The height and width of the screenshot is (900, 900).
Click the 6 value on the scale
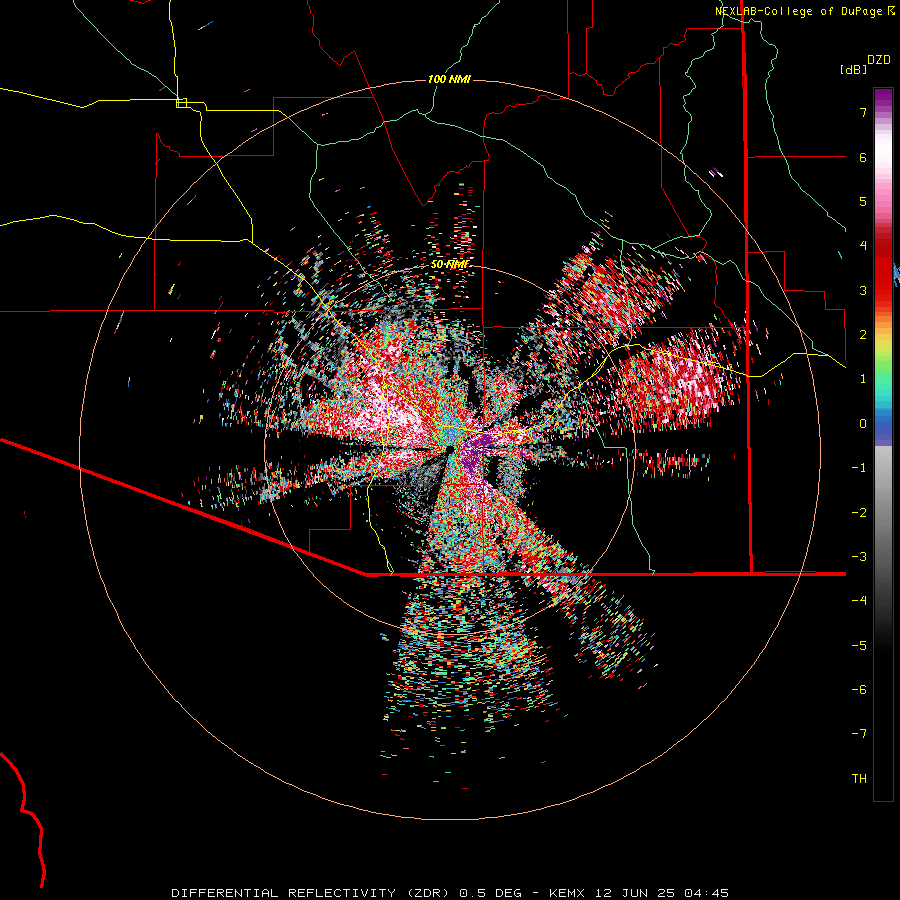click(863, 157)
